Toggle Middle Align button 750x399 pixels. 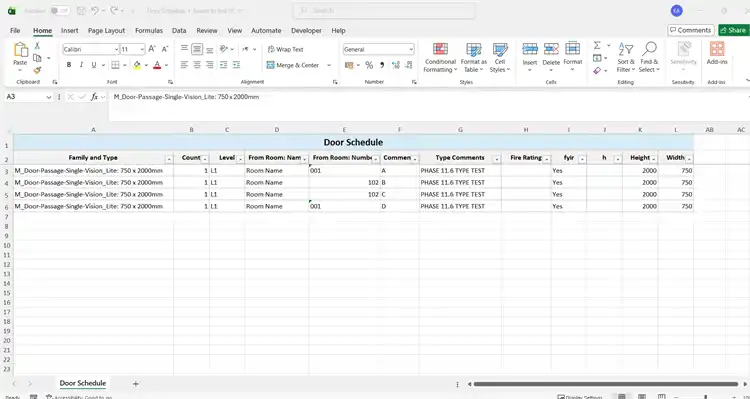(x=197, y=49)
